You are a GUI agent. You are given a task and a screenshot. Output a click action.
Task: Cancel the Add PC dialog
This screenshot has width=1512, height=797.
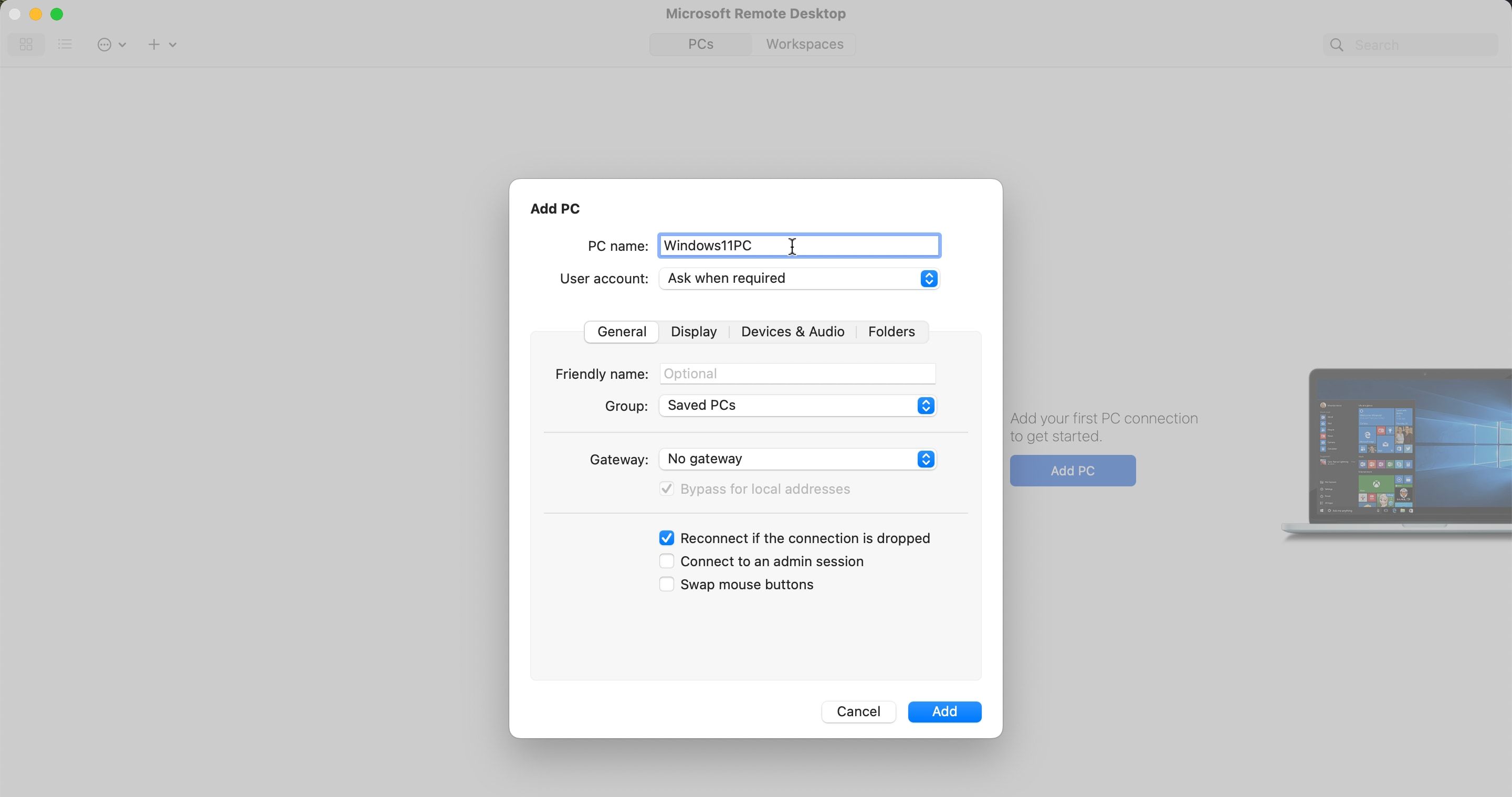point(858,711)
